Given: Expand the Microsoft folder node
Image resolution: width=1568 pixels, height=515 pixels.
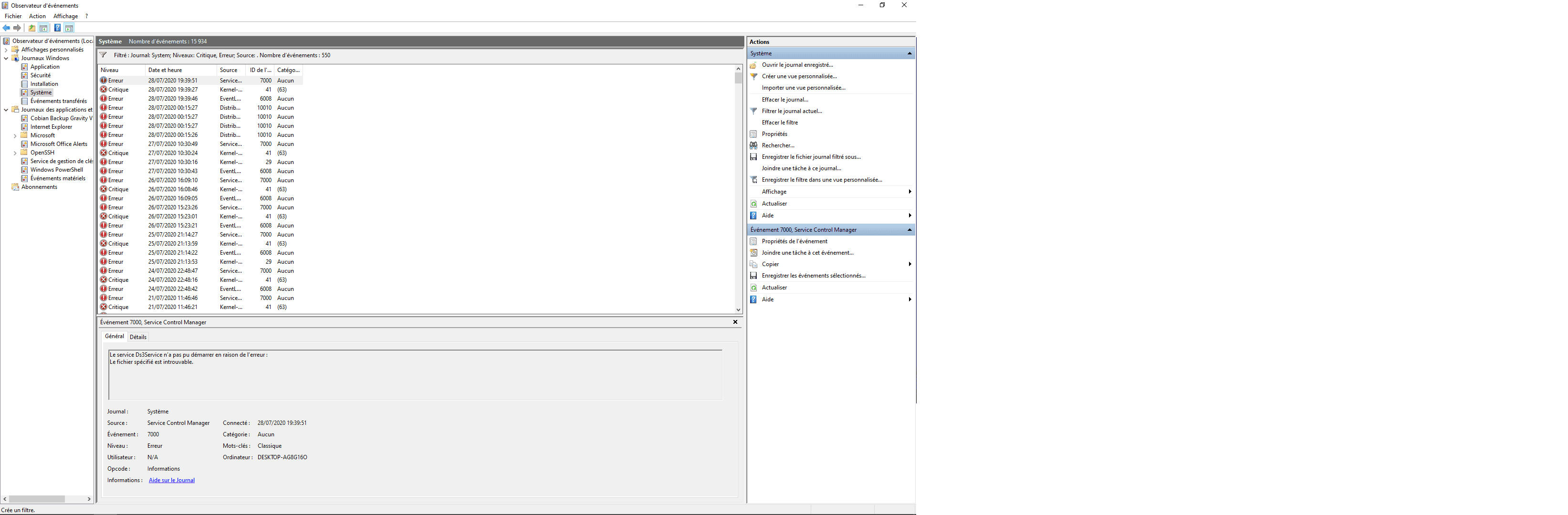Looking at the screenshot, I should pyautogui.click(x=15, y=135).
